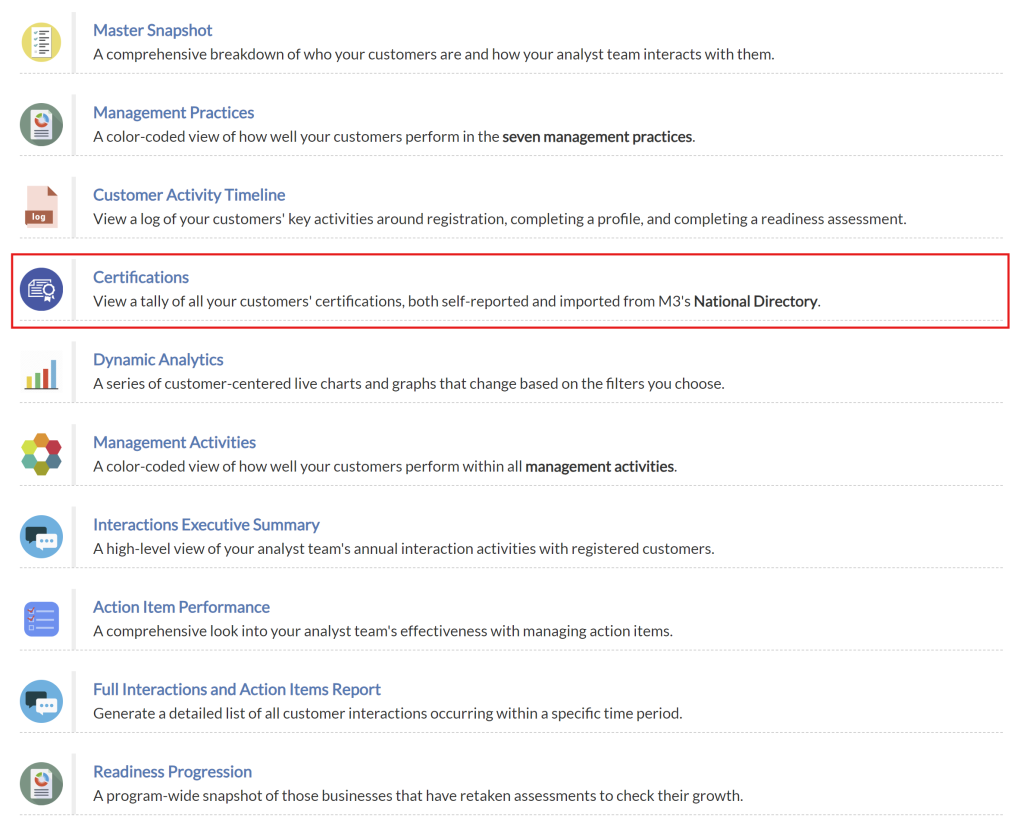The width and height of the screenshot is (1024, 832).
Task: Open the Dynamic Analytics charts link
Action: (158, 360)
